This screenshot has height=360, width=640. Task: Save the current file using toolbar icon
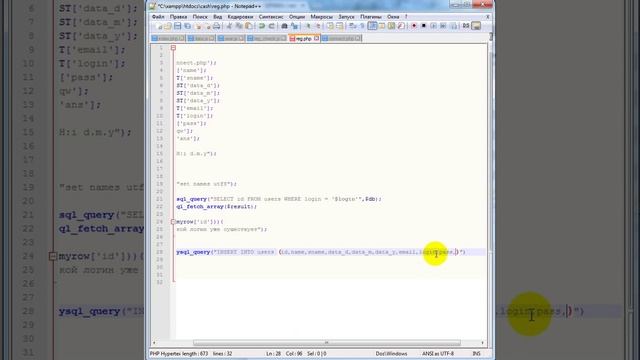click(177, 26)
